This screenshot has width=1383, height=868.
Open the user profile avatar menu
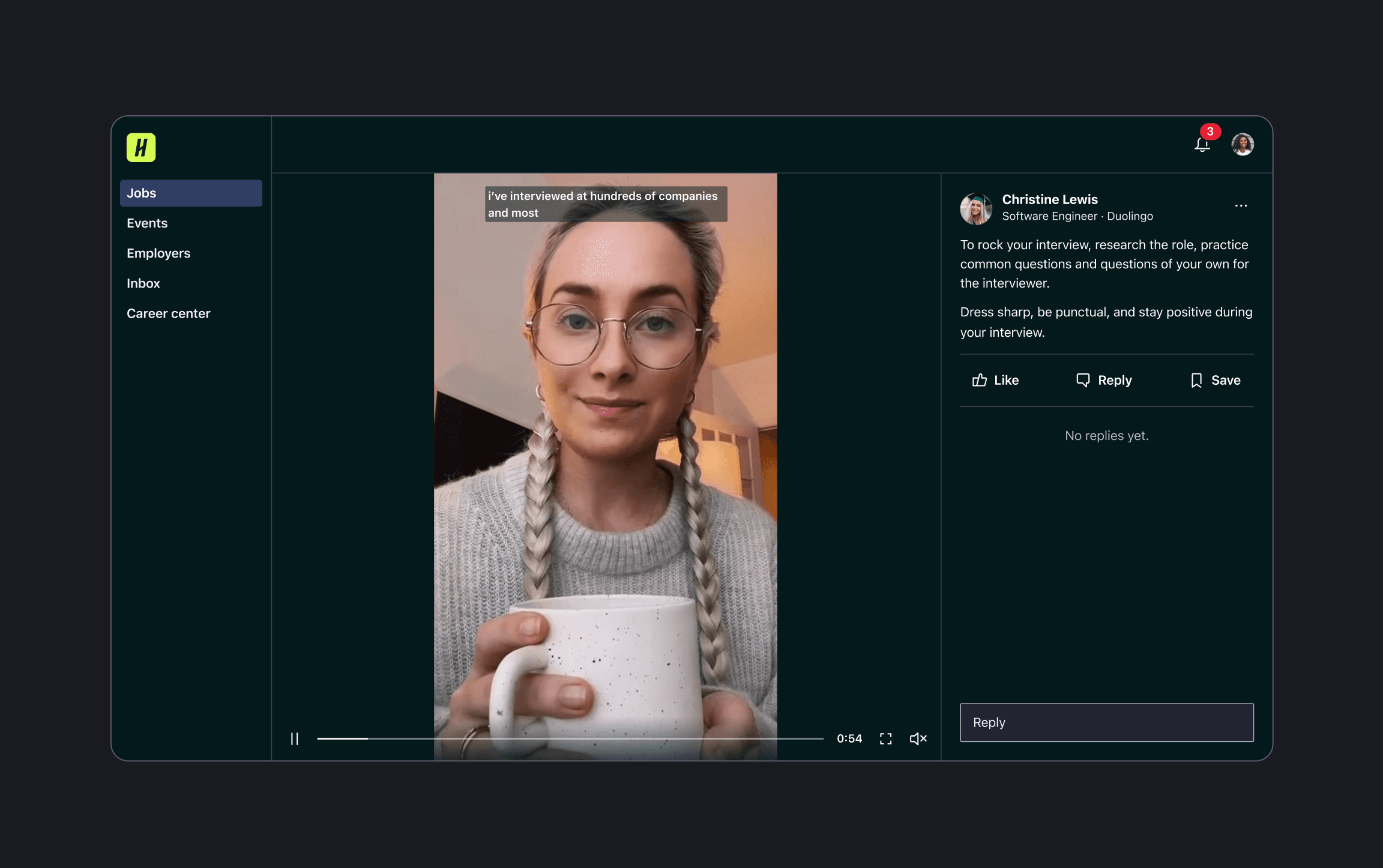(1243, 145)
